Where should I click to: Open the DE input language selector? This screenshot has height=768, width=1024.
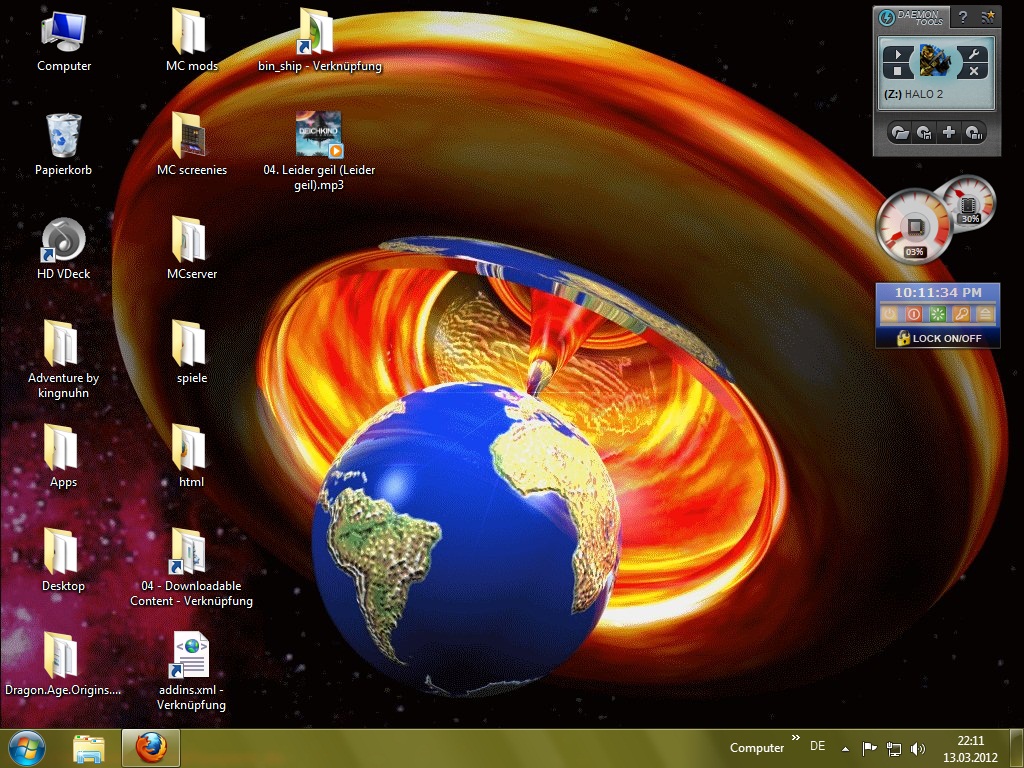[x=817, y=747]
